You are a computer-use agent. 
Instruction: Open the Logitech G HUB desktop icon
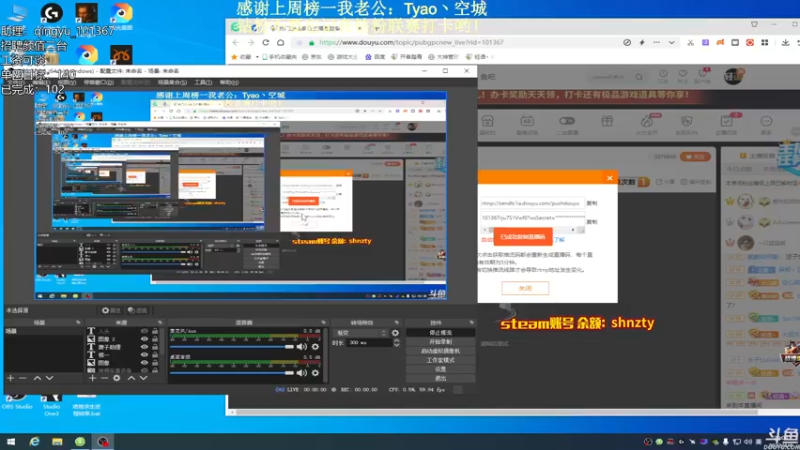[x=52, y=13]
